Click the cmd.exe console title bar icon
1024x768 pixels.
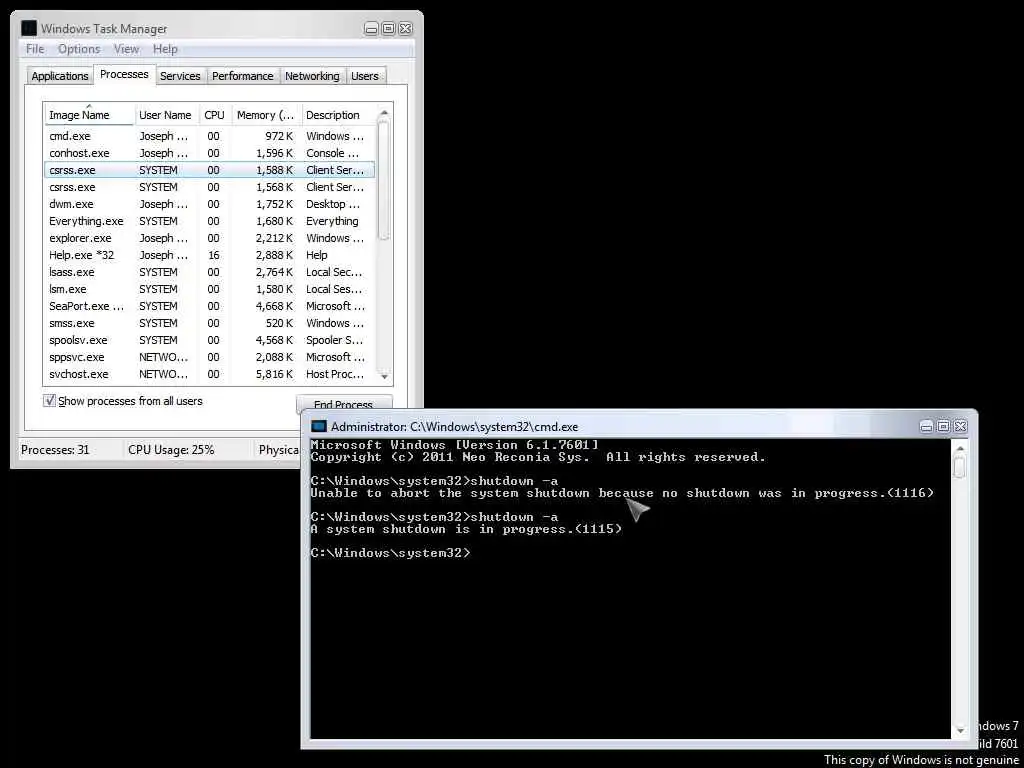(x=319, y=426)
